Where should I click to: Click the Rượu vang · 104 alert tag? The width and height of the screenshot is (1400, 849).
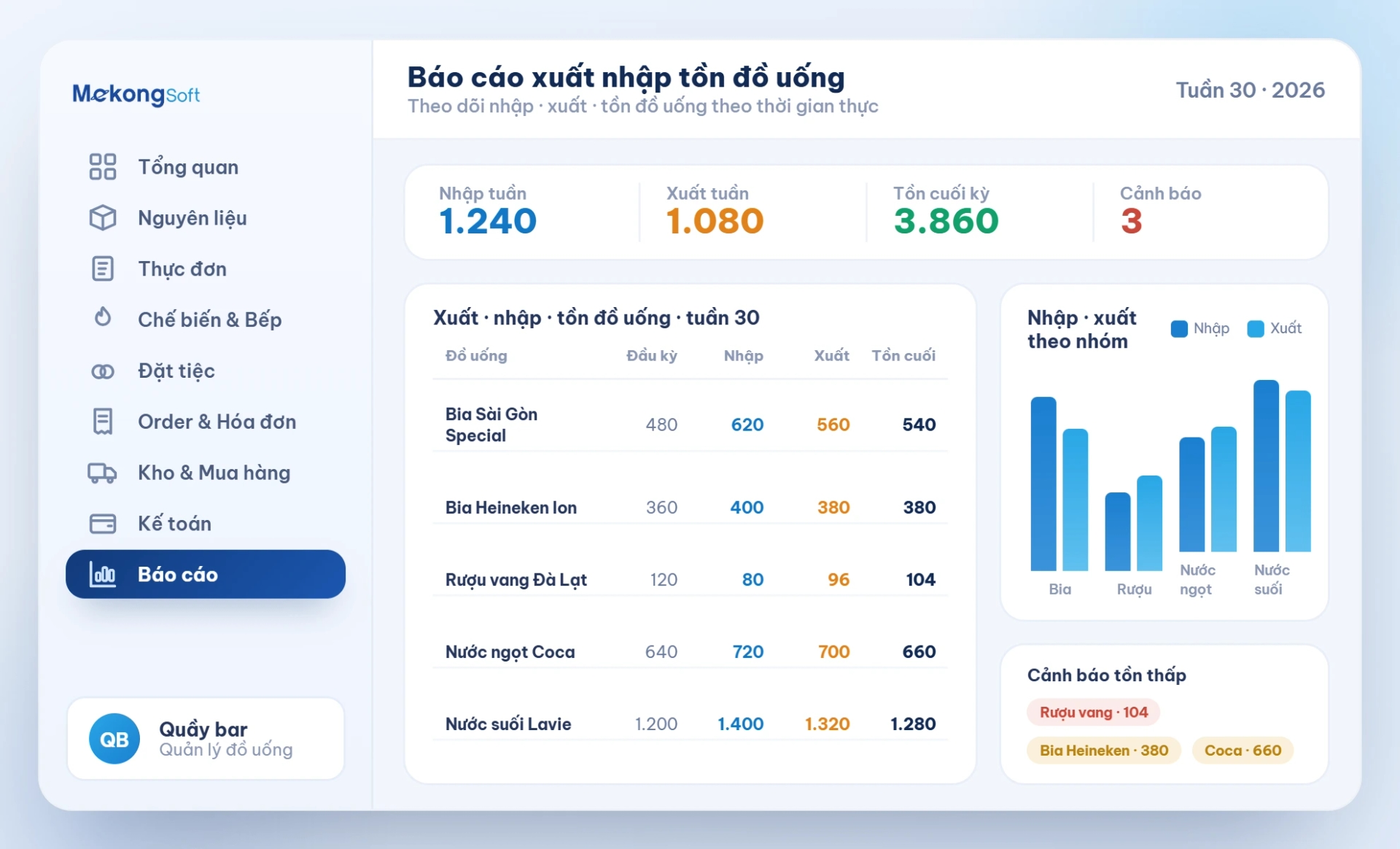[x=1094, y=713]
